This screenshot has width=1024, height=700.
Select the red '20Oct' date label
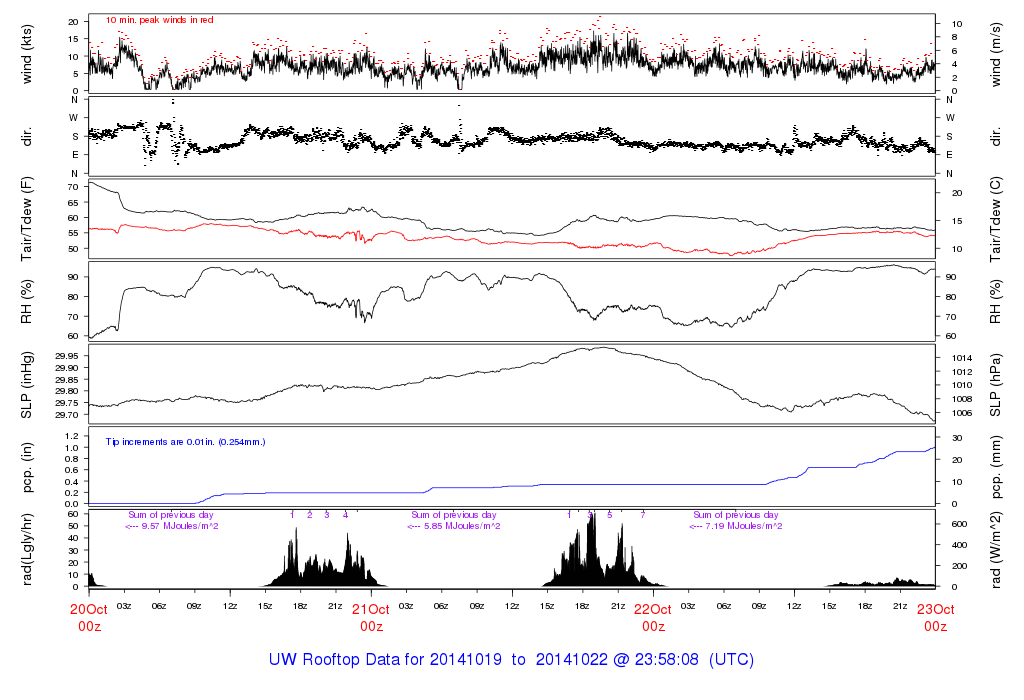[89, 609]
